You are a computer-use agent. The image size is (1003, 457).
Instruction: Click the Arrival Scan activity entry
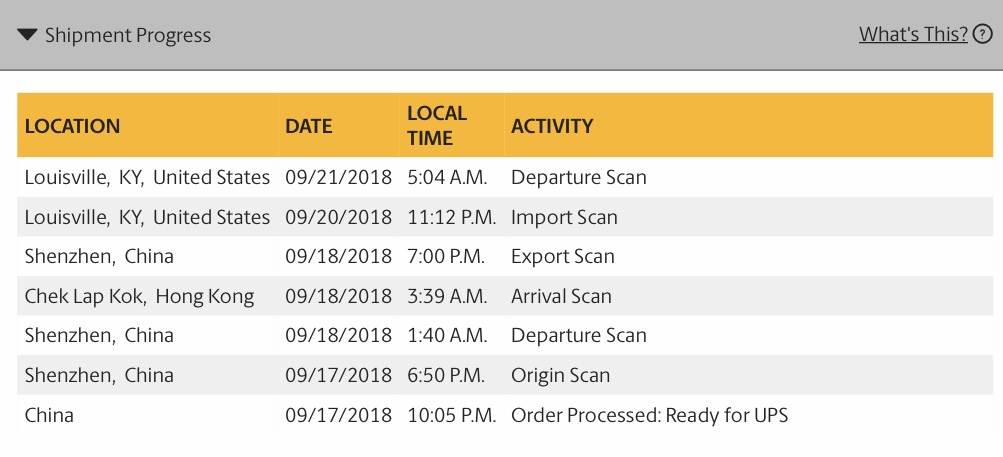coord(561,296)
